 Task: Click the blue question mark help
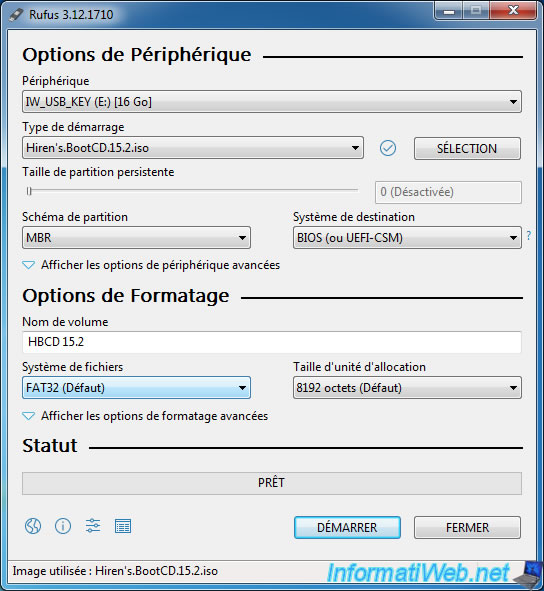529,236
